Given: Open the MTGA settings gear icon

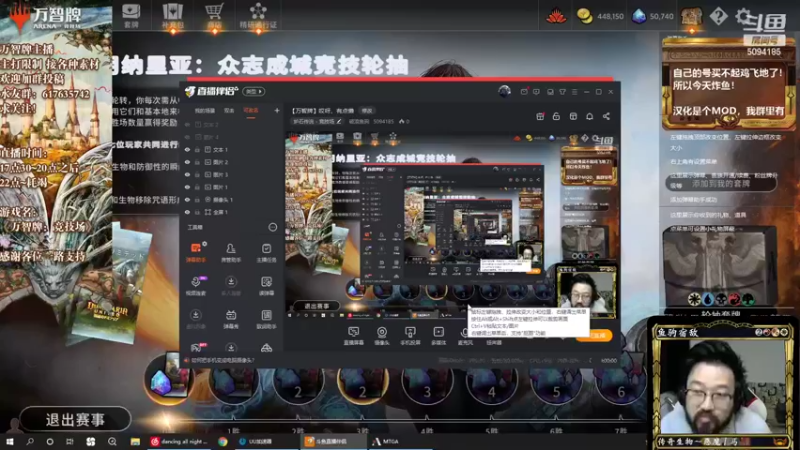Looking at the screenshot, I should click(744, 16).
